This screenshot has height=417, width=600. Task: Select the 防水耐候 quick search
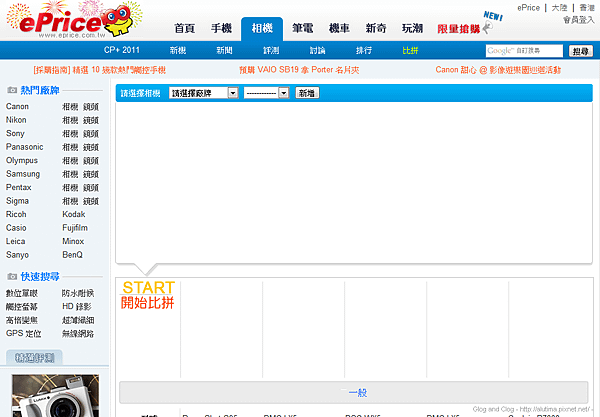click(x=78, y=293)
